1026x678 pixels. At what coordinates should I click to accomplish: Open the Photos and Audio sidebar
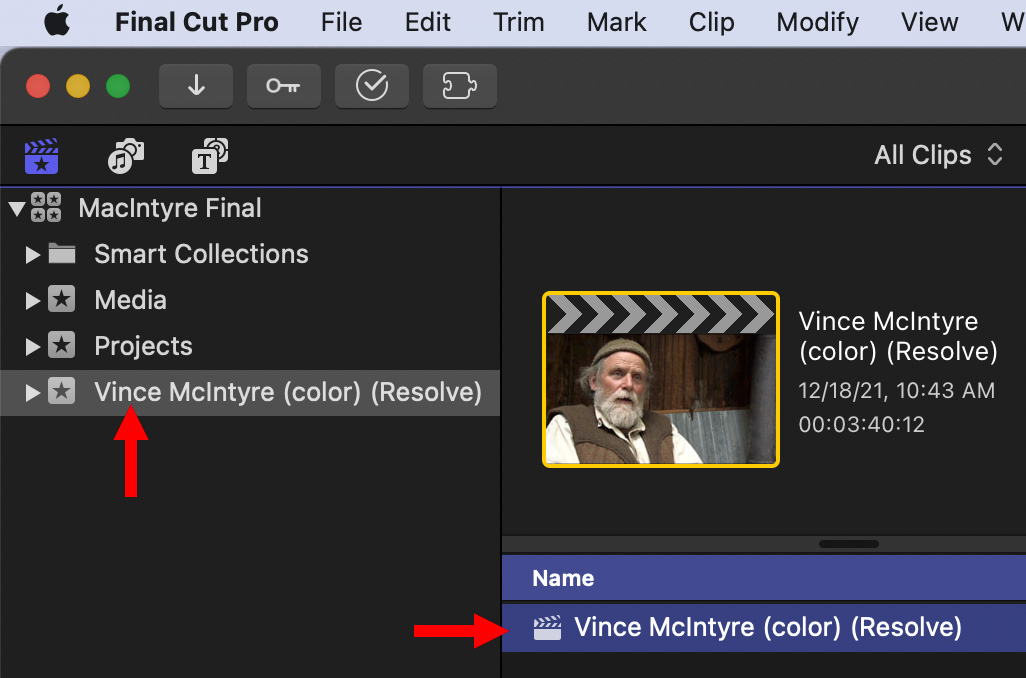126,156
